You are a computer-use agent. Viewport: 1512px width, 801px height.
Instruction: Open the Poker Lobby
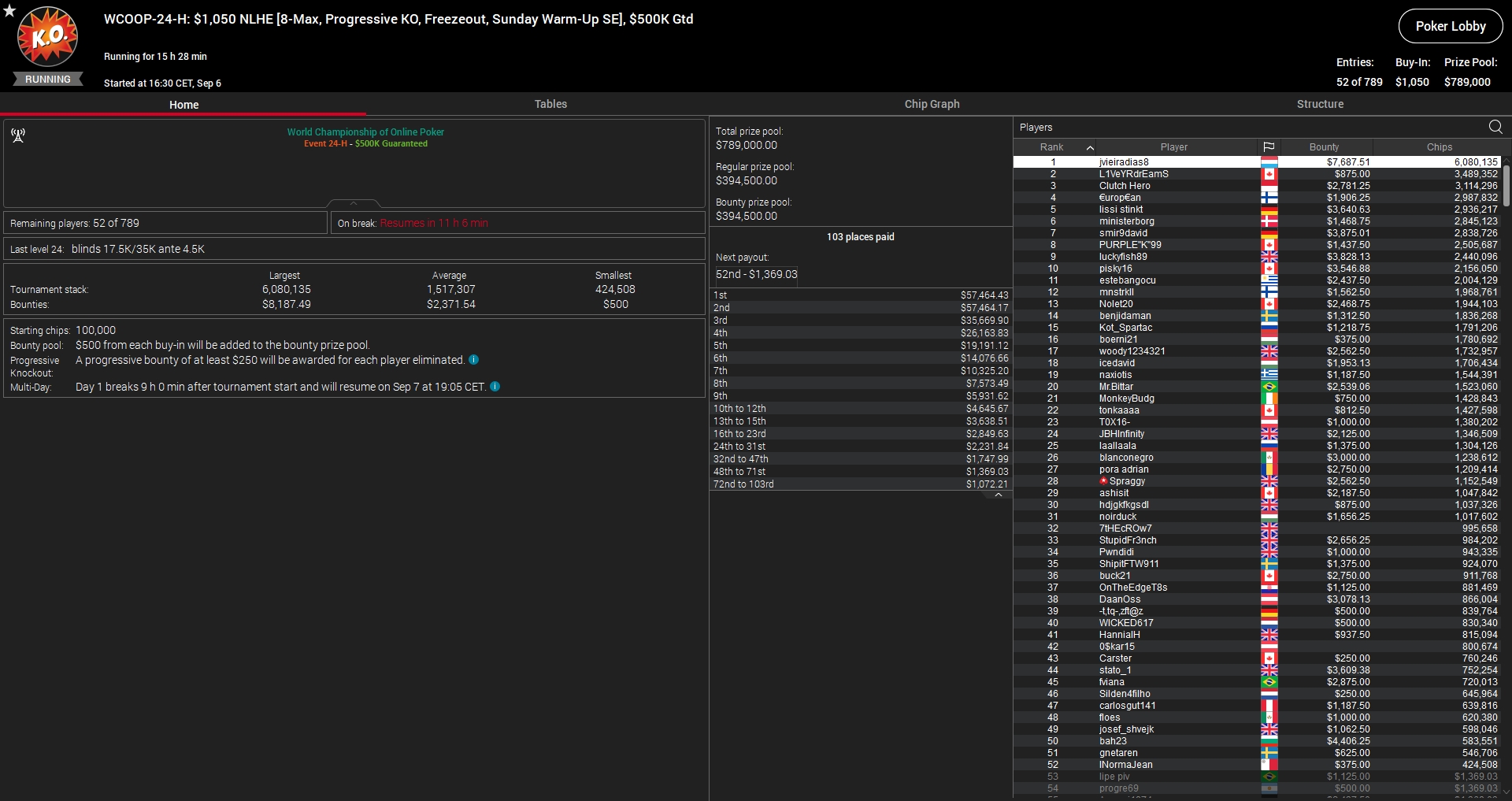pyautogui.click(x=1451, y=26)
